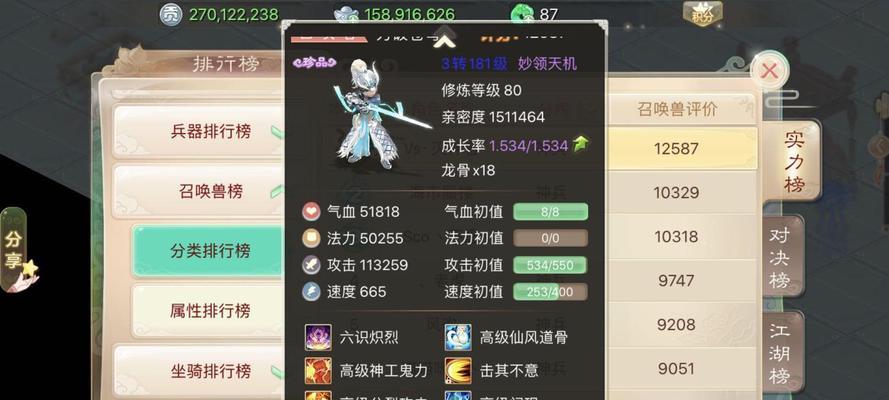Click the green jade currency icon
This screenshot has height=400, width=889.
click(x=522, y=14)
